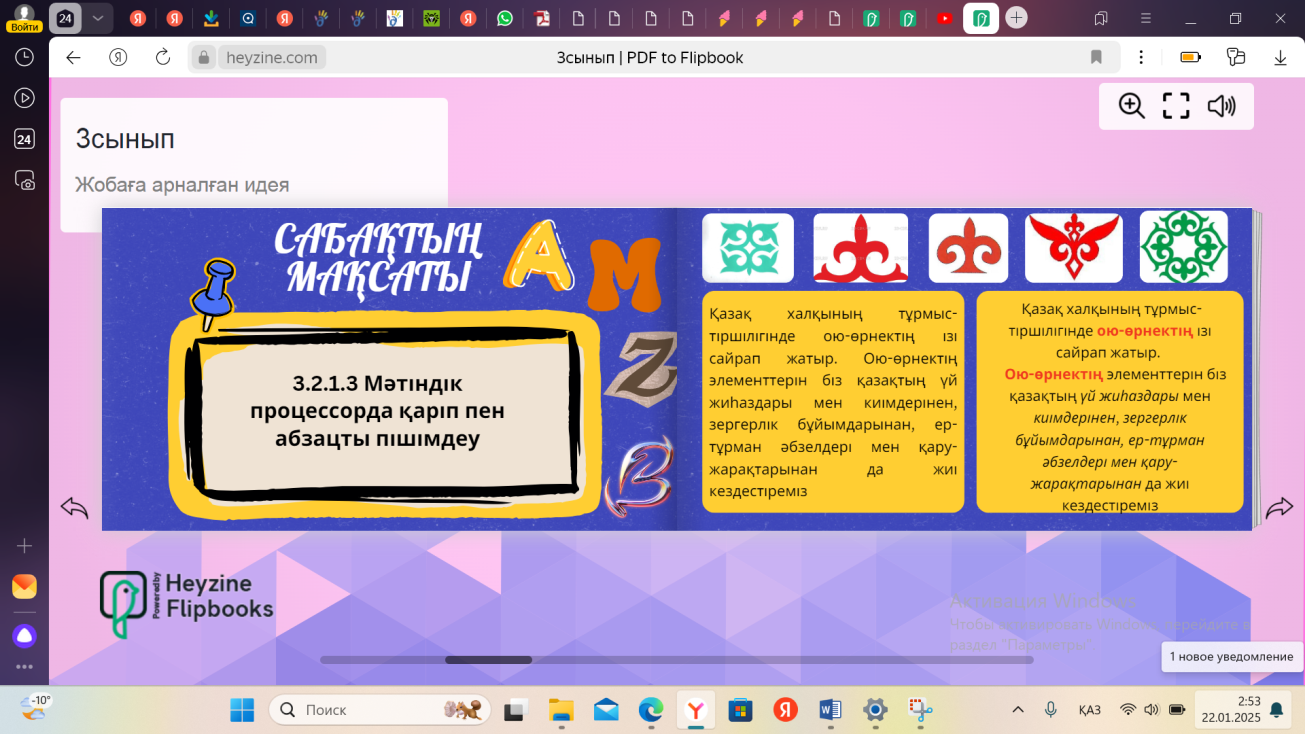This screenshot has width=1305, height=734.
Task: Click the taskbar Поиск search box
Action: point(380,710)
